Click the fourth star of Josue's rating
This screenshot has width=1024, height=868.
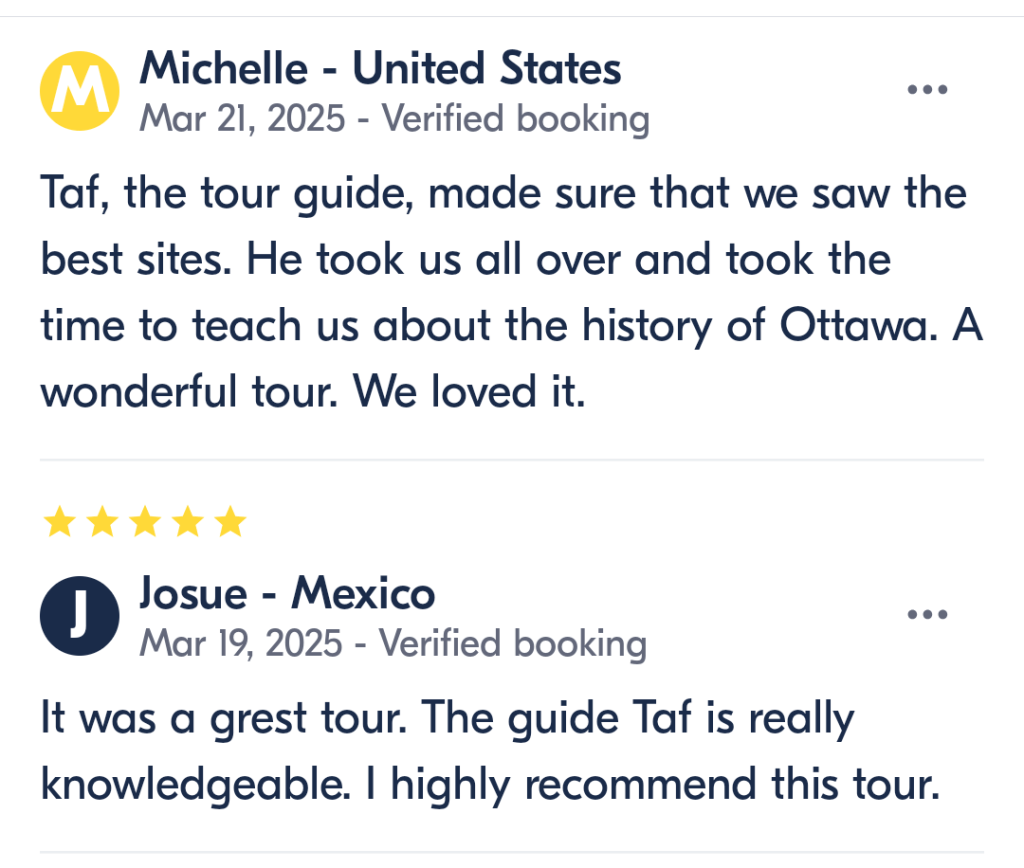point(189,521)
